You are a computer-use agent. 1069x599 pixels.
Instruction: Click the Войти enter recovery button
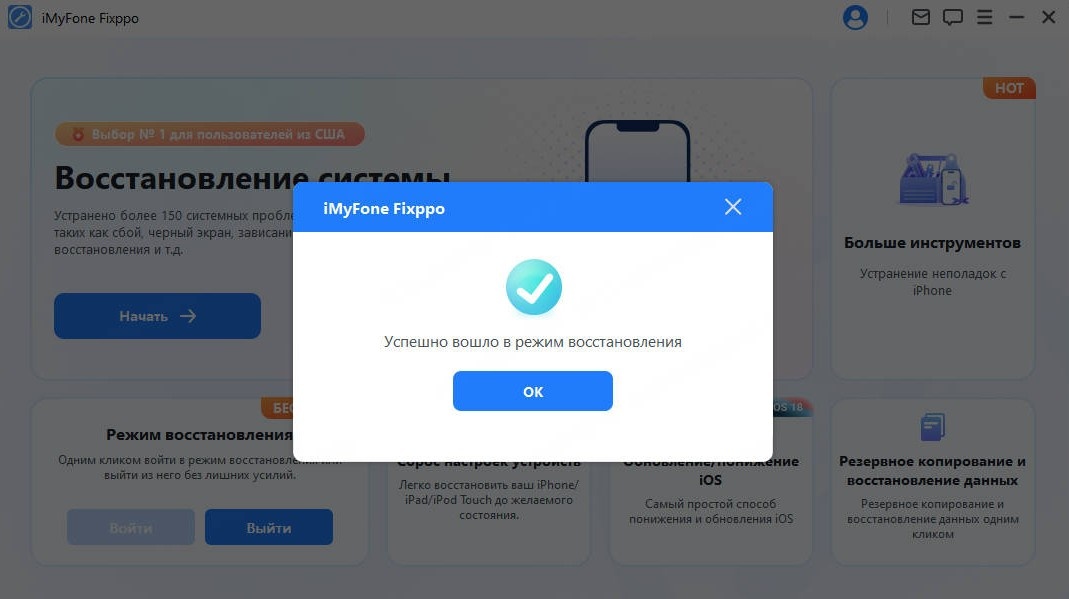pyautogui.click(x=131, y=527)
